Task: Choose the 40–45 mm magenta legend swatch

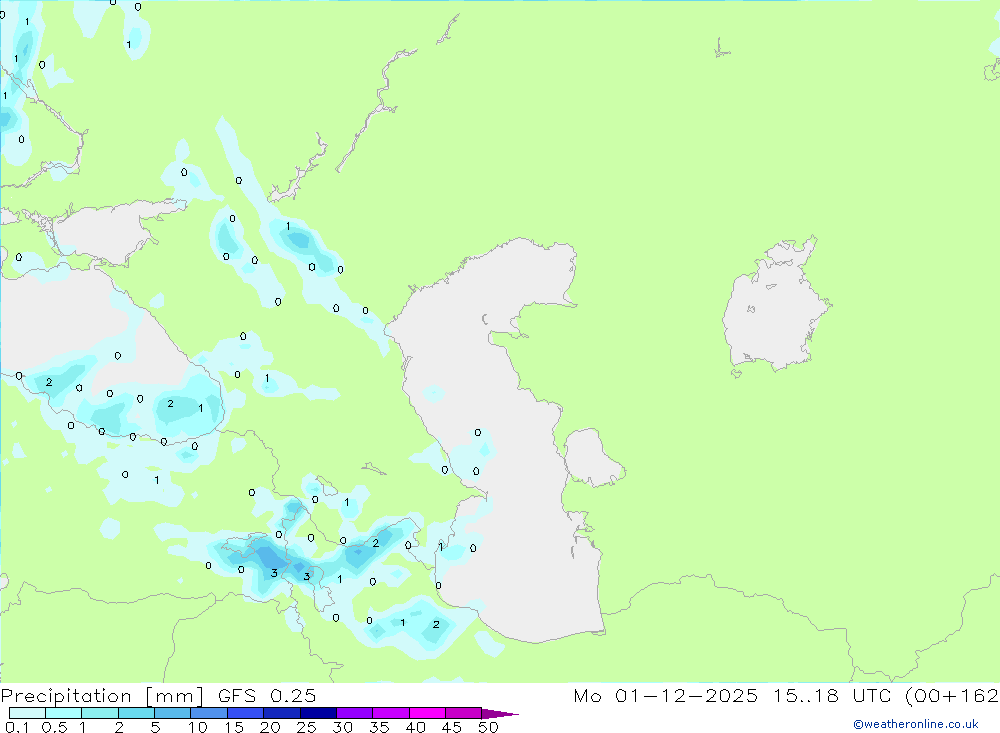Action: 427,713
